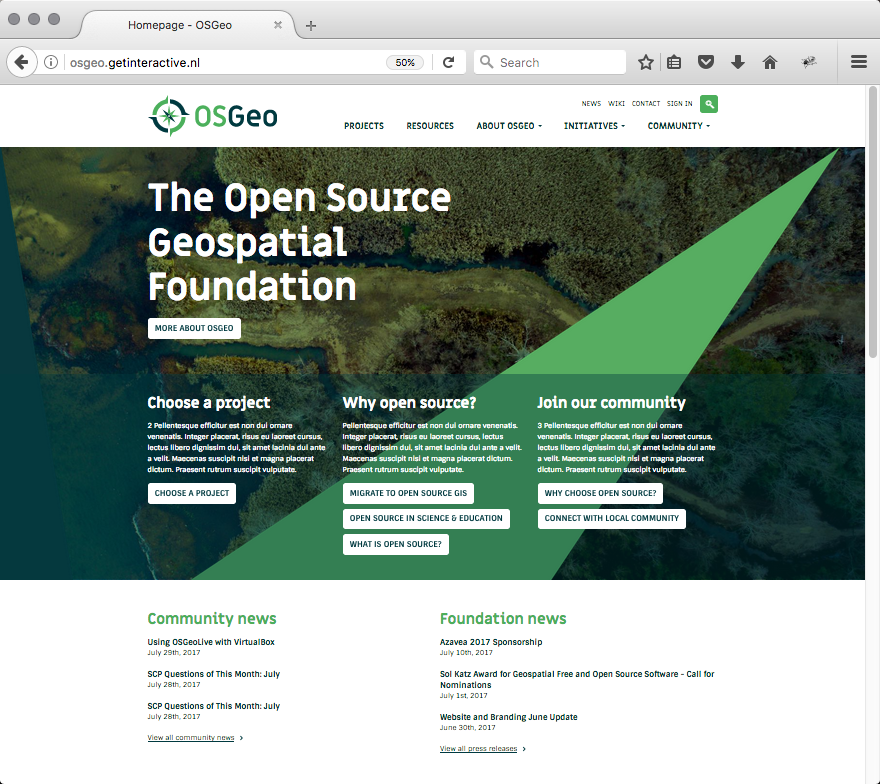
Task: Click Sign In link
Action: tap(680, 104)
